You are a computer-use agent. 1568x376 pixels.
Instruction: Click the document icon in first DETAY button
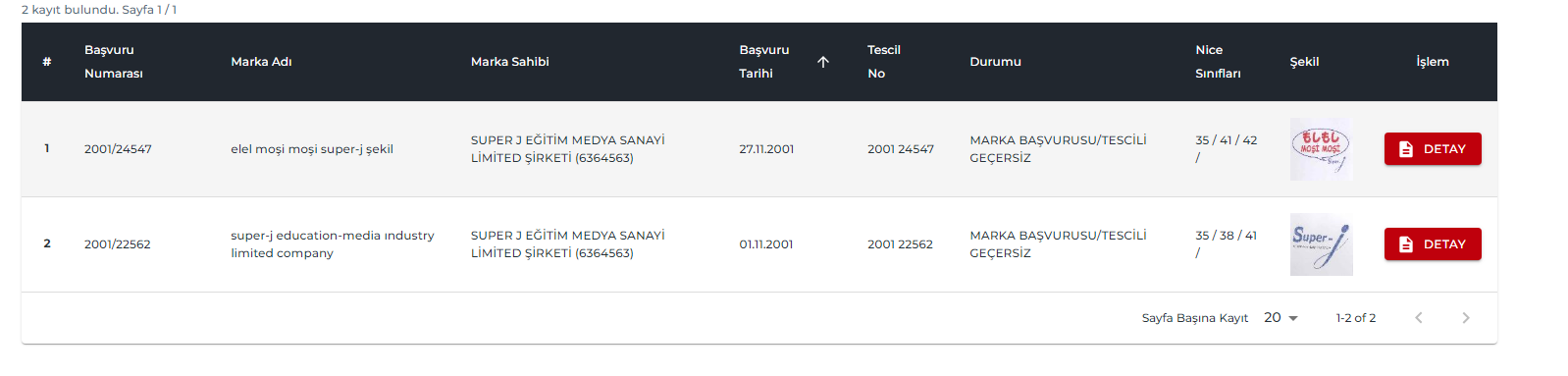click(1406, 149)
